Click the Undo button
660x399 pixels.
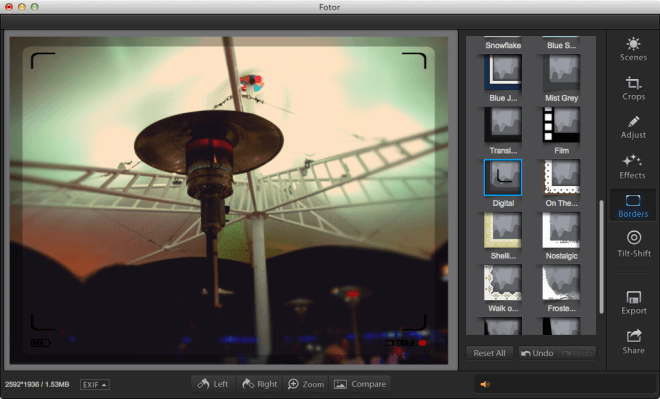point(537,353)
